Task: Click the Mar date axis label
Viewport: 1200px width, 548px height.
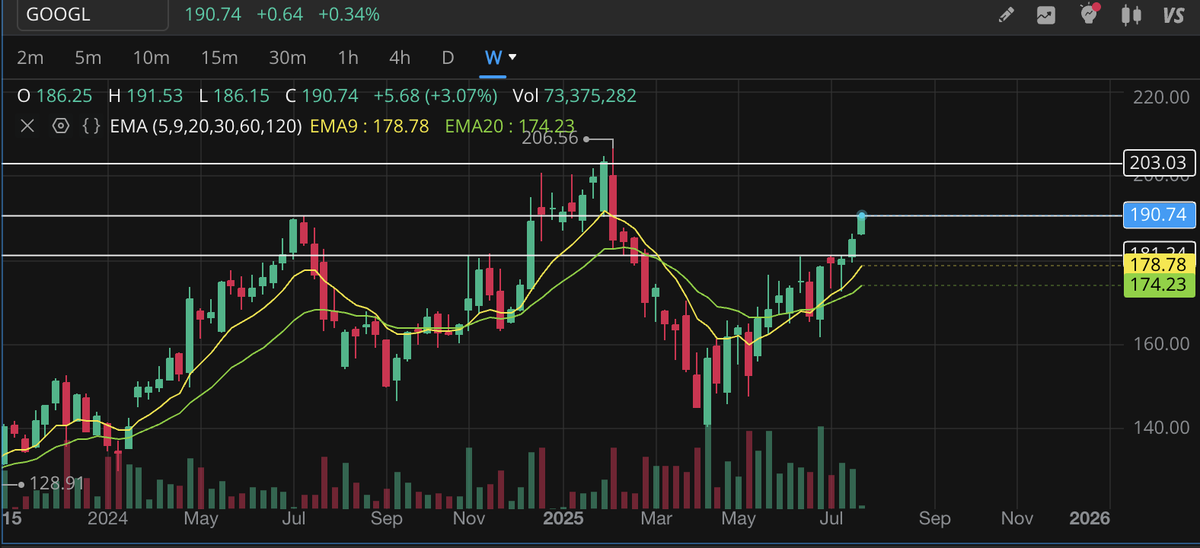Action: (656, 518)
